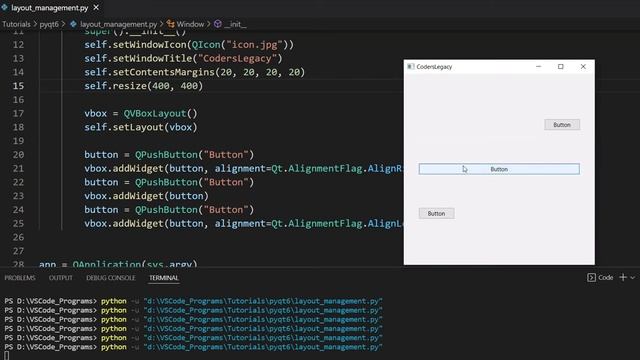The image size is (640, 360).
Task: Click left-aligned Button in CodersLegacy window
Action: coord(436,213)
